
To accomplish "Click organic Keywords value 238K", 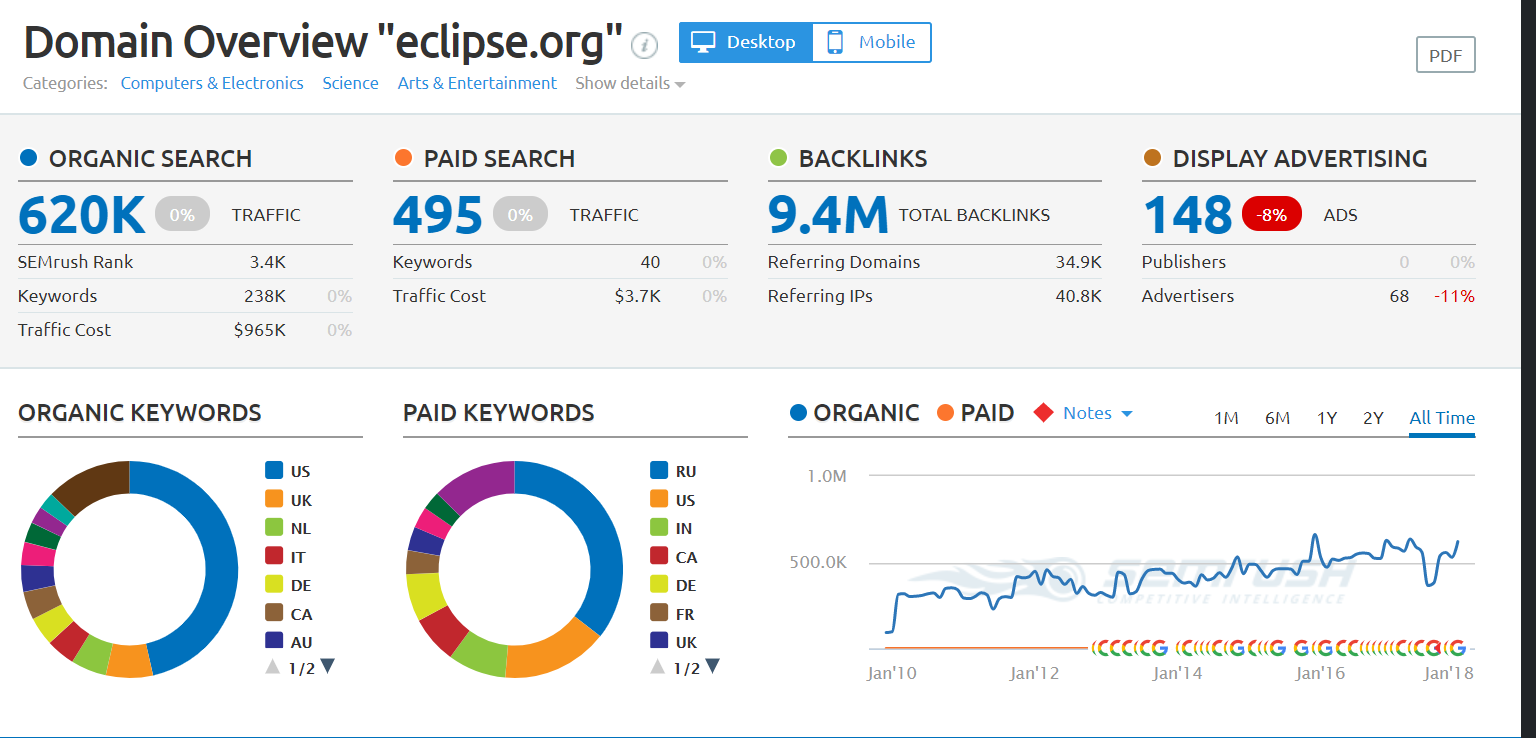I will 264,296.
